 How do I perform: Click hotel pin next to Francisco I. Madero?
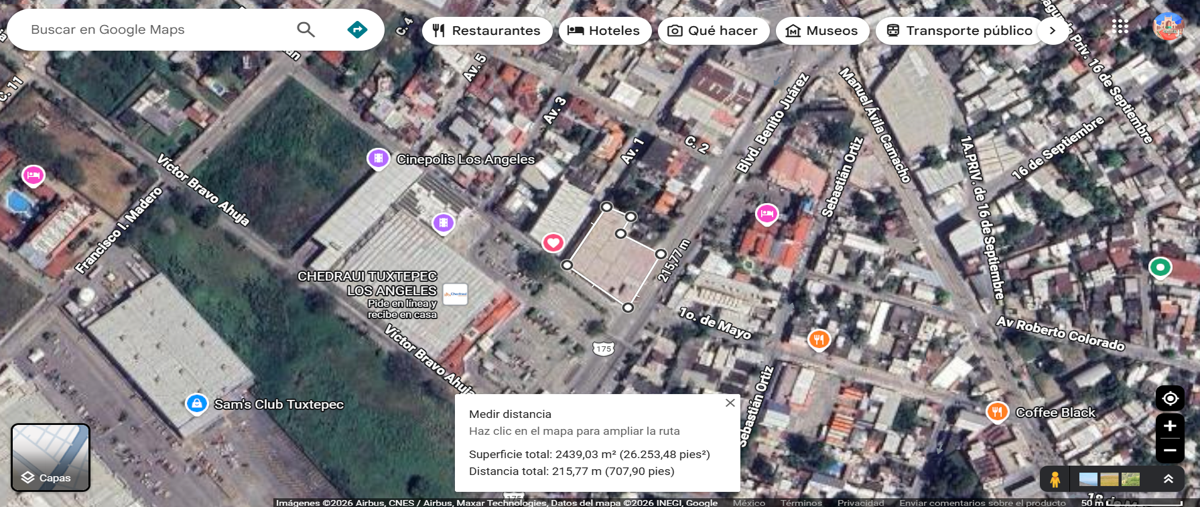click(x=33, y=175)
